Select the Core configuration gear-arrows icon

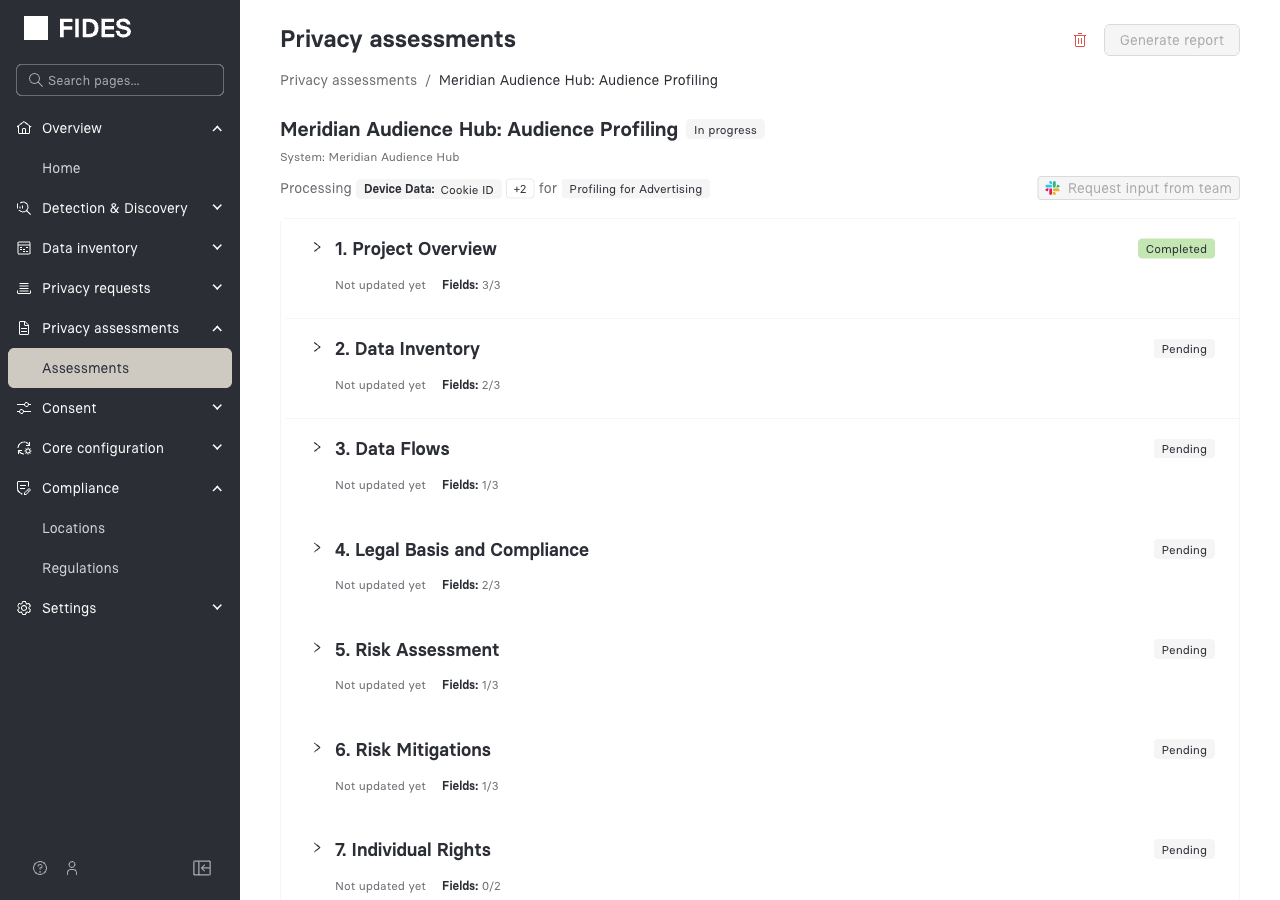coord(22,448)
